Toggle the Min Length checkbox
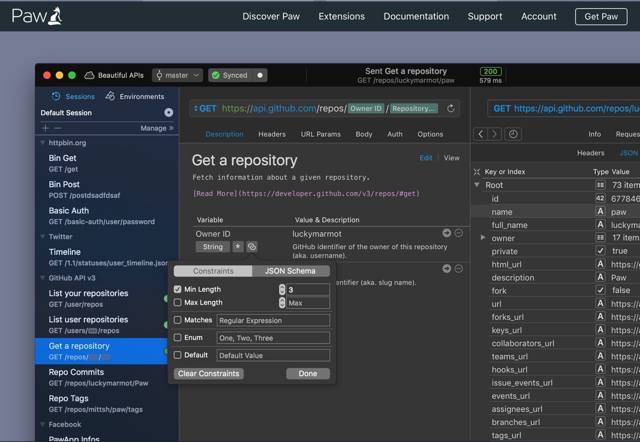This screenshot has height=442, width=640. [178, 289]
